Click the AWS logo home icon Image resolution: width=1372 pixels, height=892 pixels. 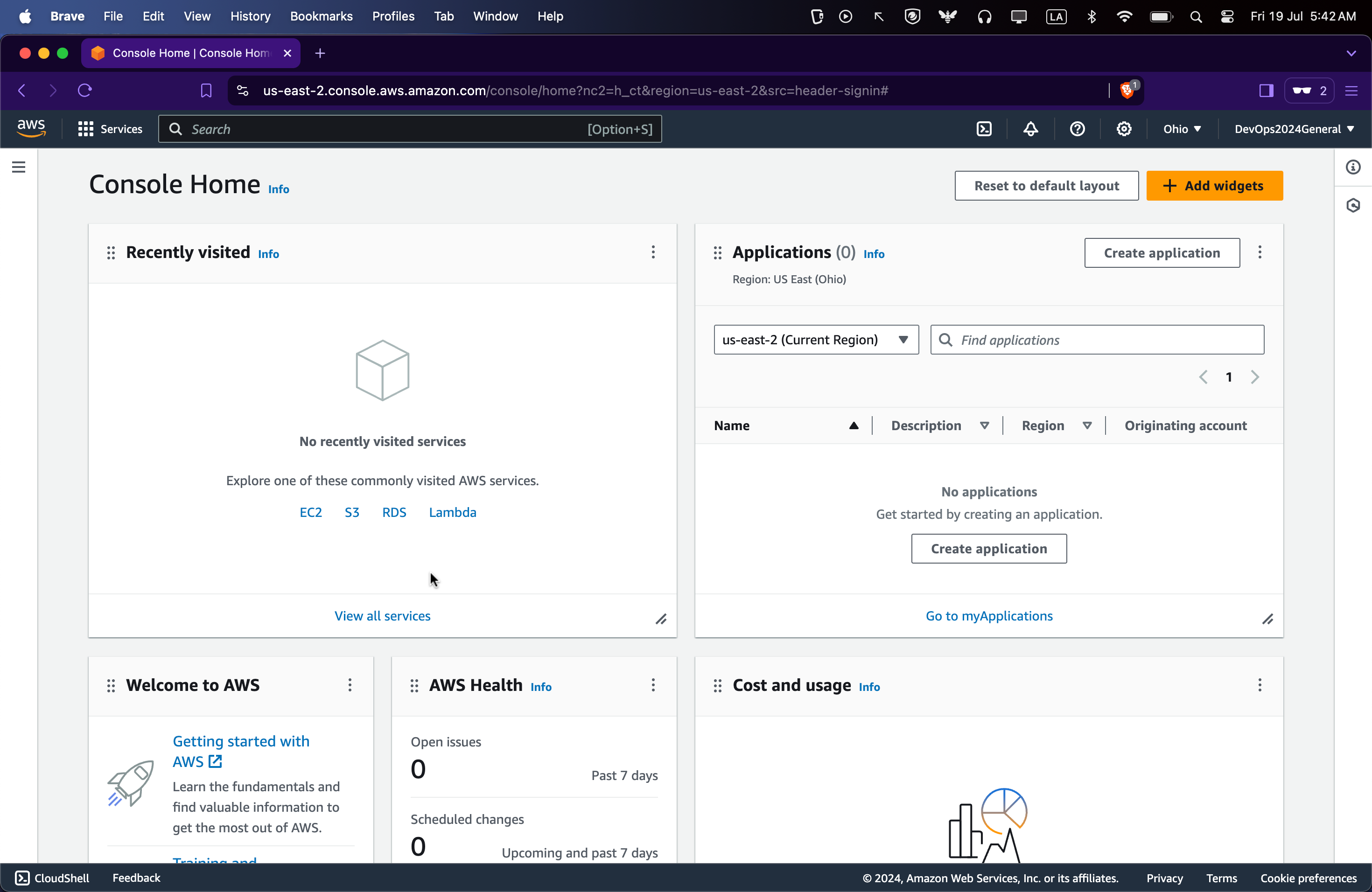(31, 128)
